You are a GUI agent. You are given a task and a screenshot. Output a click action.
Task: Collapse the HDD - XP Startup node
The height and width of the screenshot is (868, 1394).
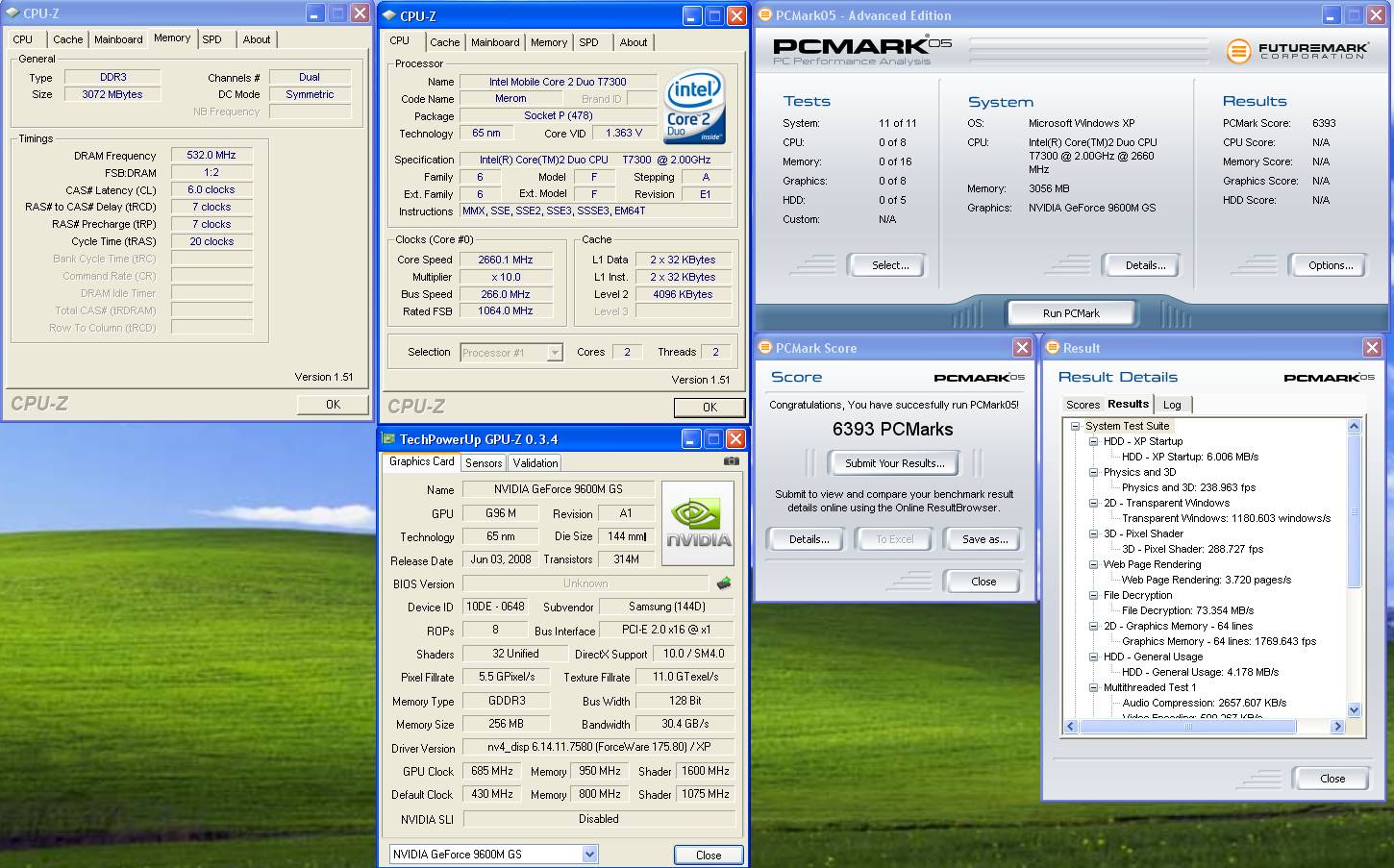[x=1093, y=441]
